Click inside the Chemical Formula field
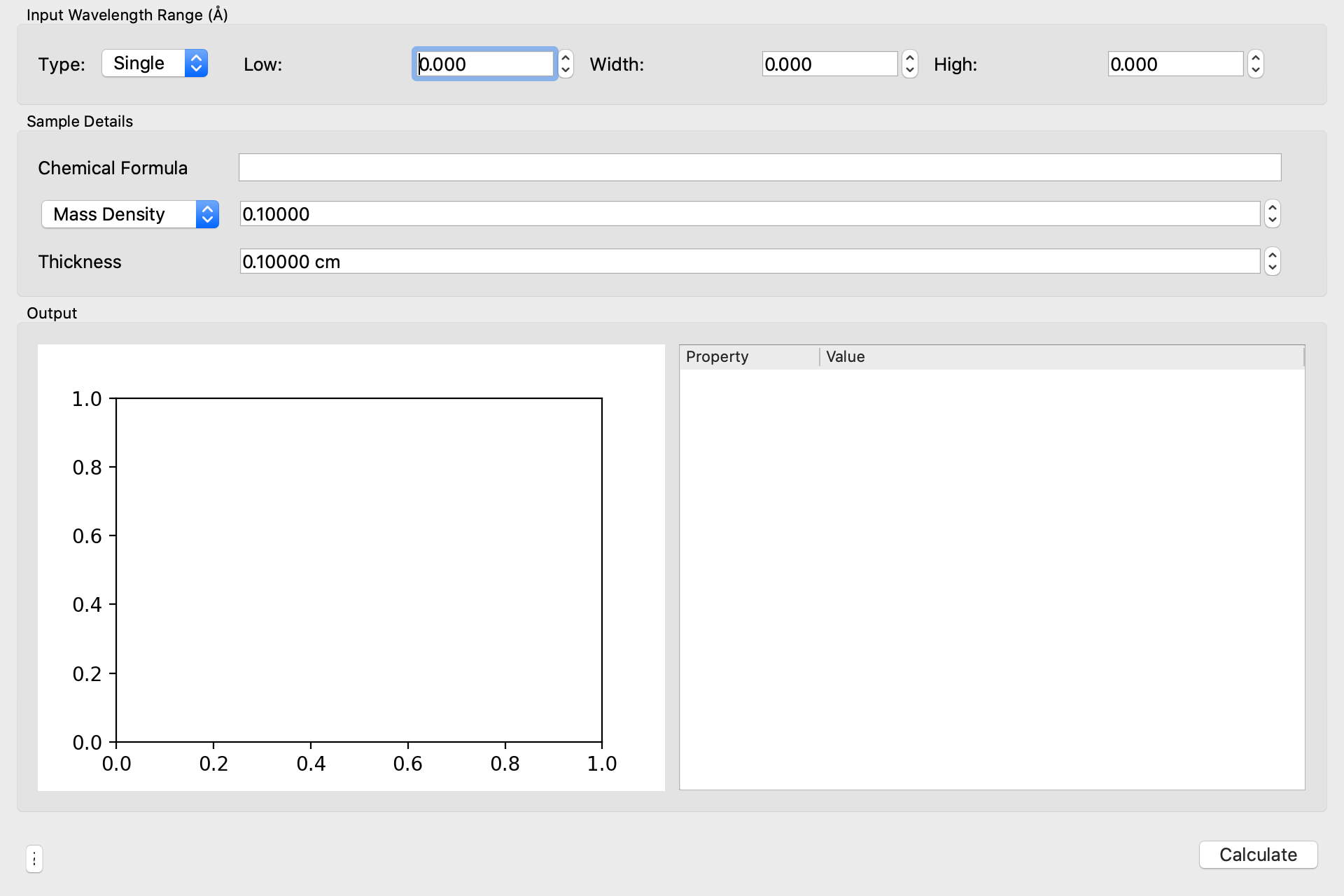This screenshot has height=896, width=1344. [759, 167]
